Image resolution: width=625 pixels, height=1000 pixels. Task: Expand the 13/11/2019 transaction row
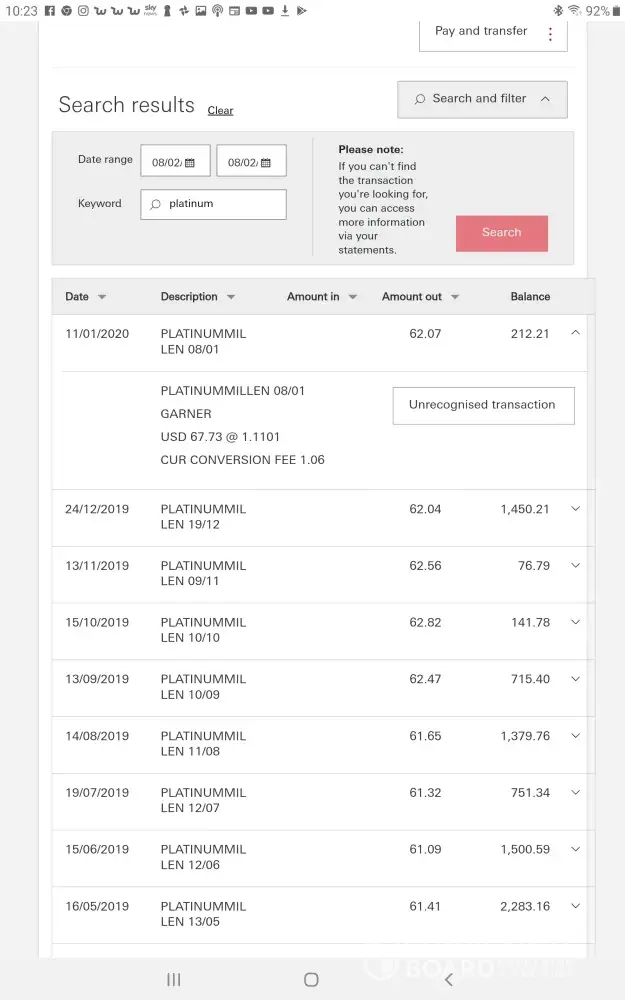coord(575,566)
